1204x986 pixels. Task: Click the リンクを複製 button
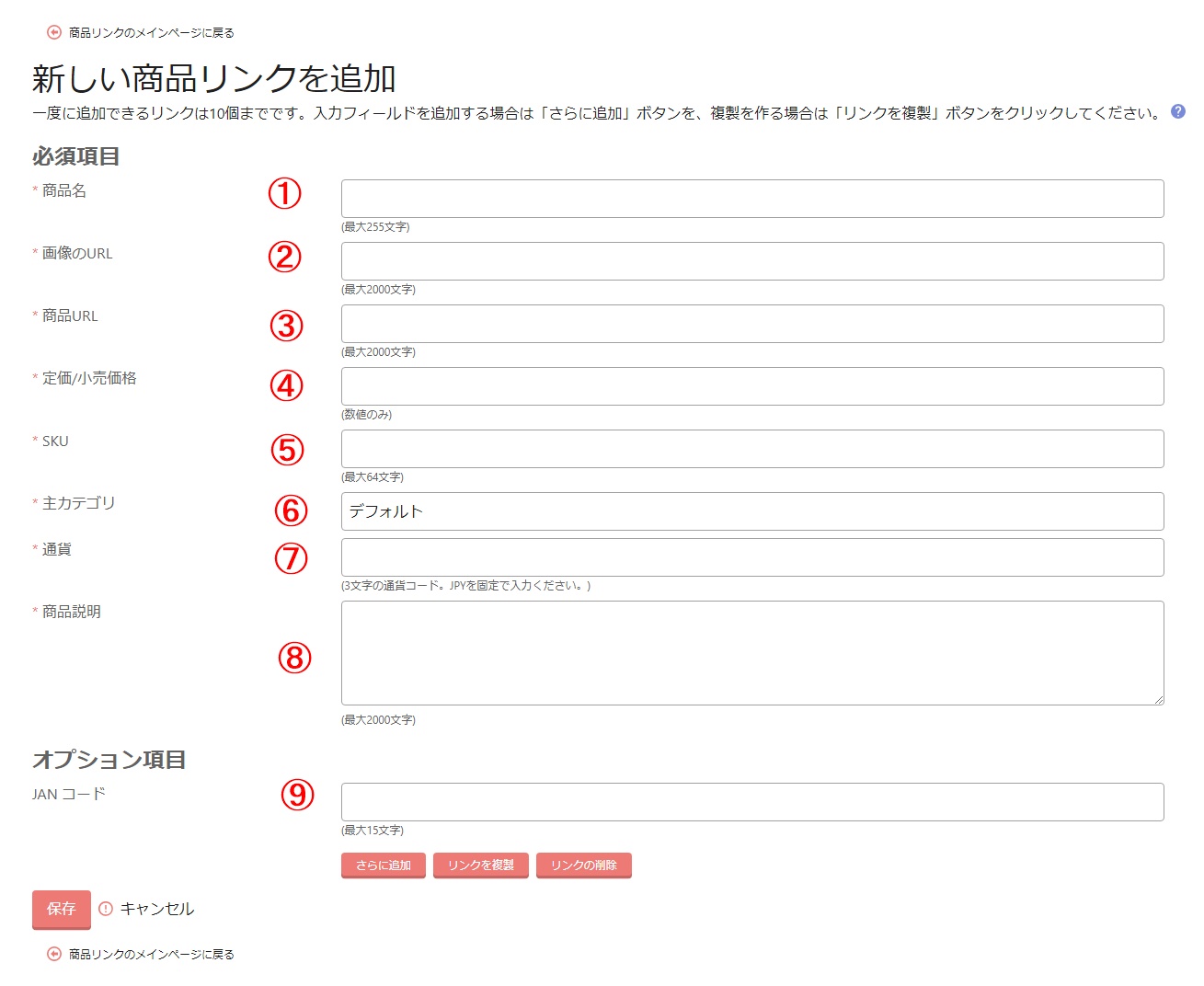[x=480, y=865]
